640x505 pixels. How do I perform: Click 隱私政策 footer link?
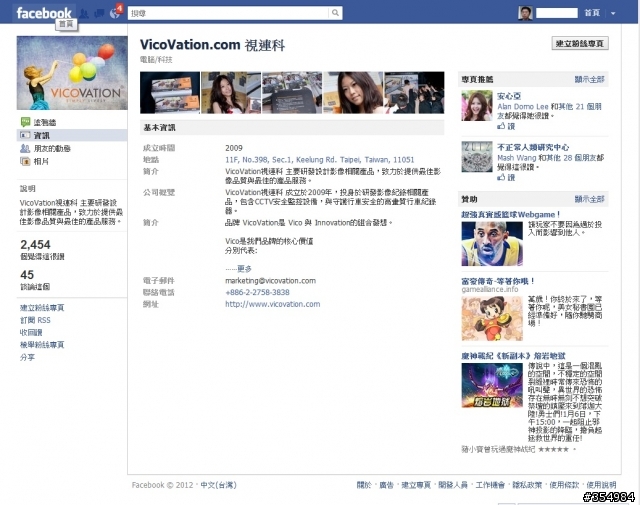[x=527, y=485]
